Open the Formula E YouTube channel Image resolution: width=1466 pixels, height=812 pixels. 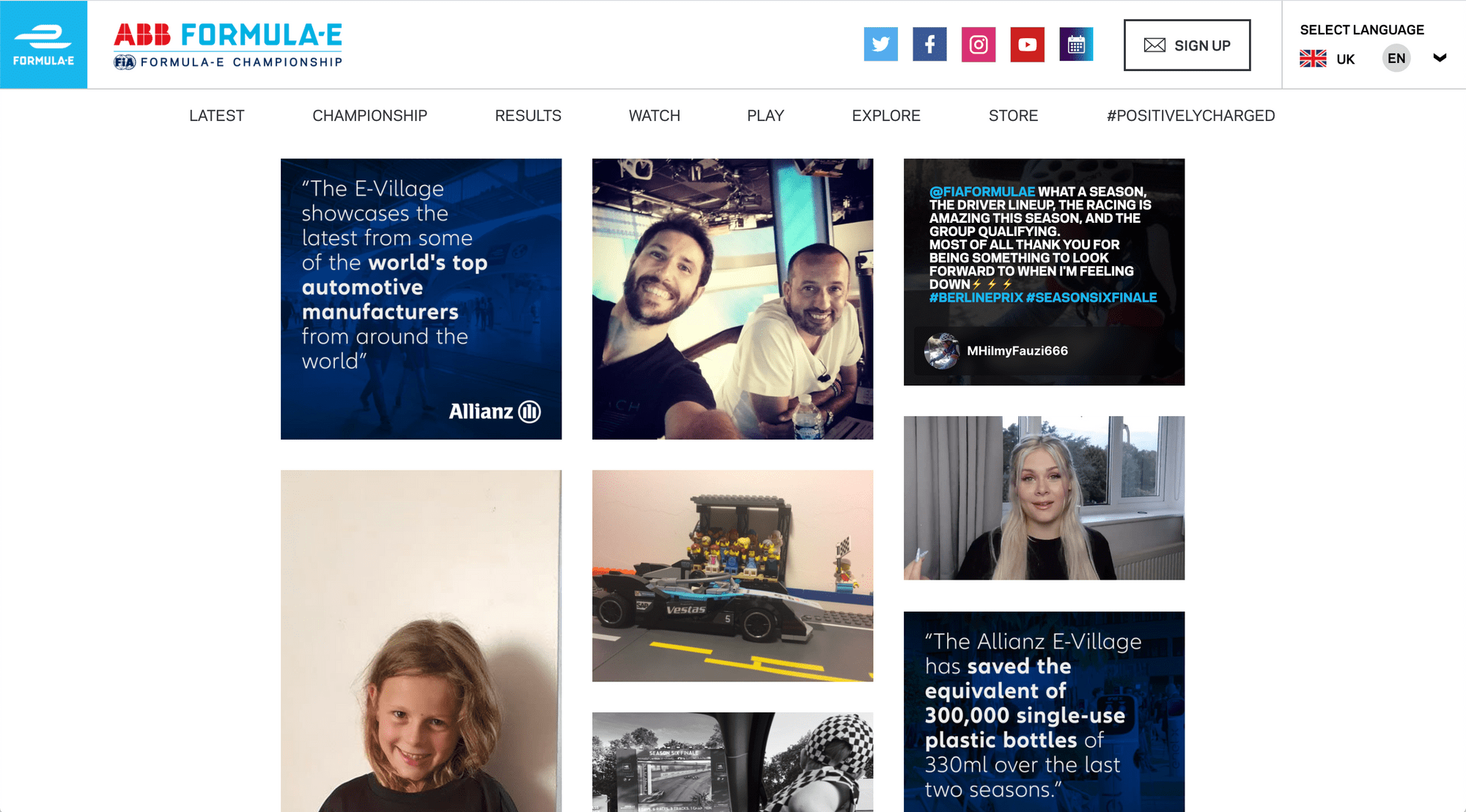[1028, 45]
